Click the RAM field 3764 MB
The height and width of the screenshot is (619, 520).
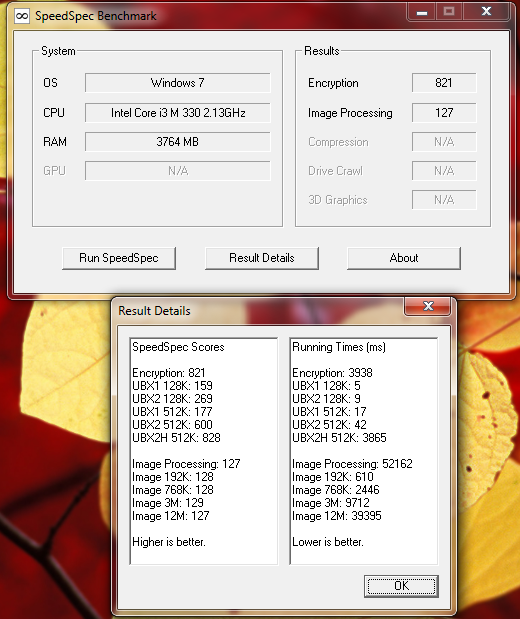pos(178,142)
